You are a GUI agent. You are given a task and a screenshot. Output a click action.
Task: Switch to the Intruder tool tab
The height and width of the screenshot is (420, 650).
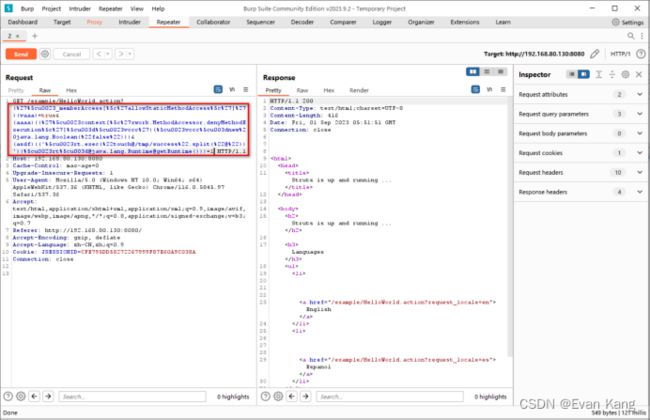click(x=130, y=22)
